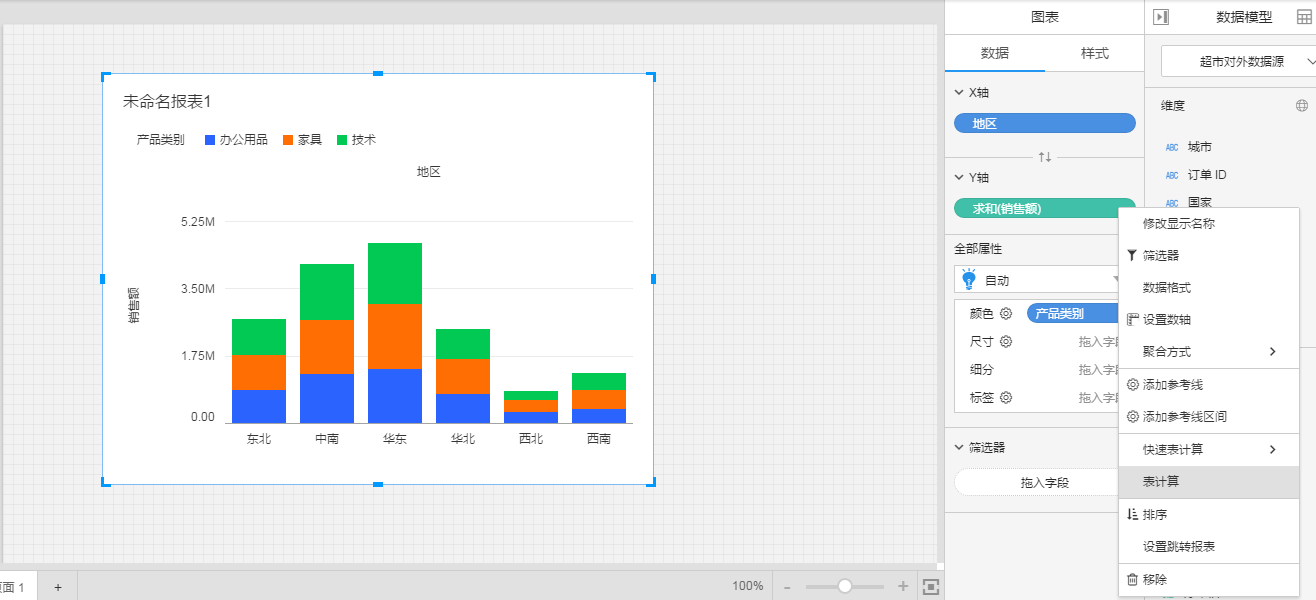Click the globe icon next to 维度

(1302, 105)
